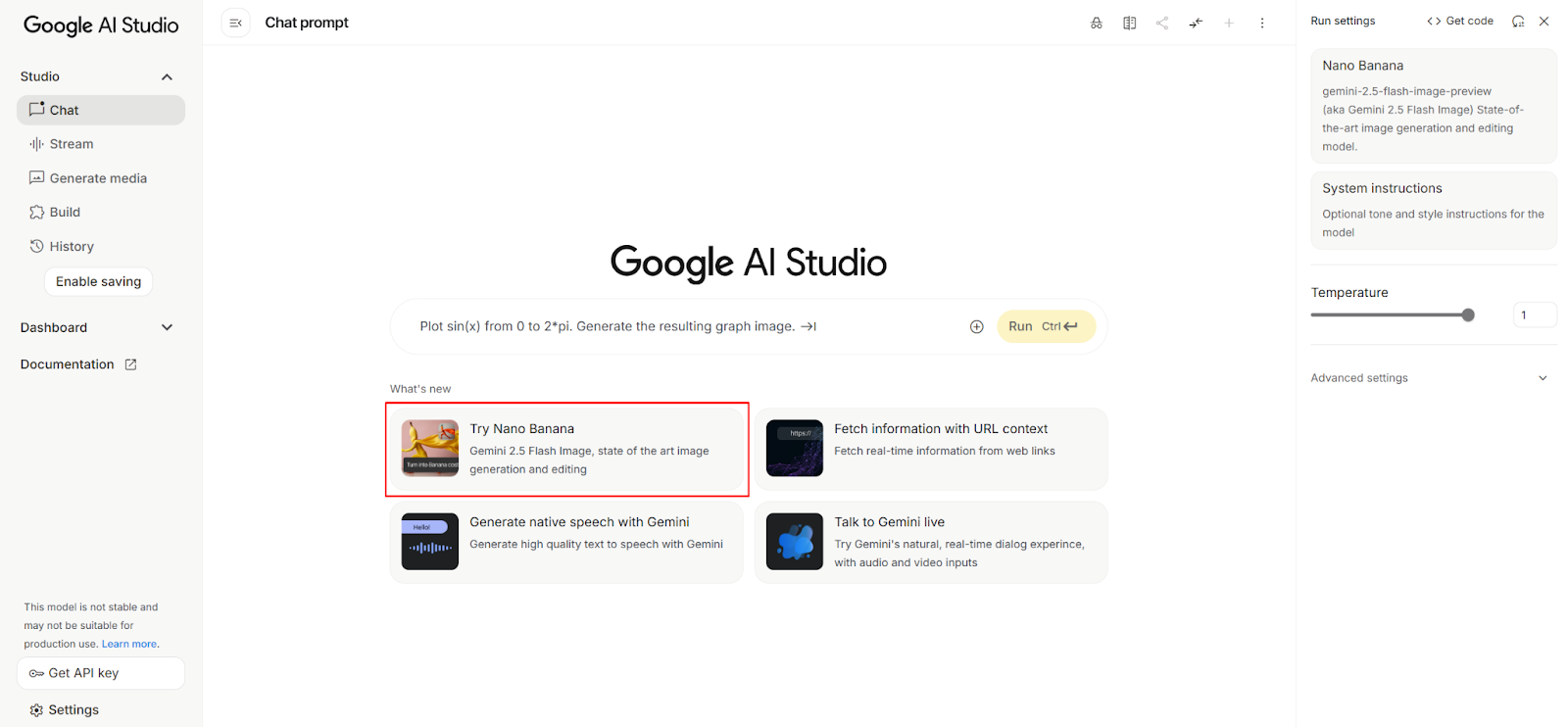1568x727 pixels.
Task: Click the URL context thumbnail image
Action: click(795, 449)
